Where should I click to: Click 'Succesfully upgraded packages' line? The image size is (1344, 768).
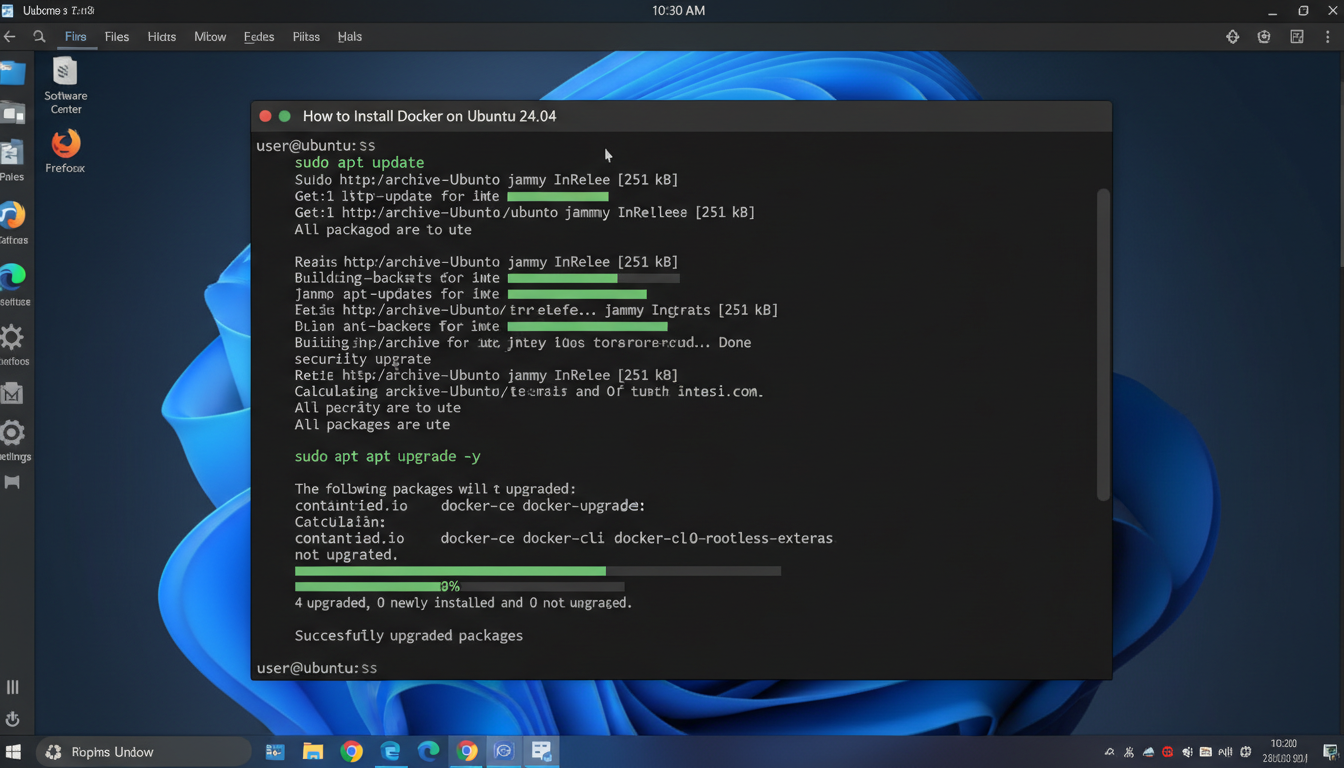pos(409,635)
